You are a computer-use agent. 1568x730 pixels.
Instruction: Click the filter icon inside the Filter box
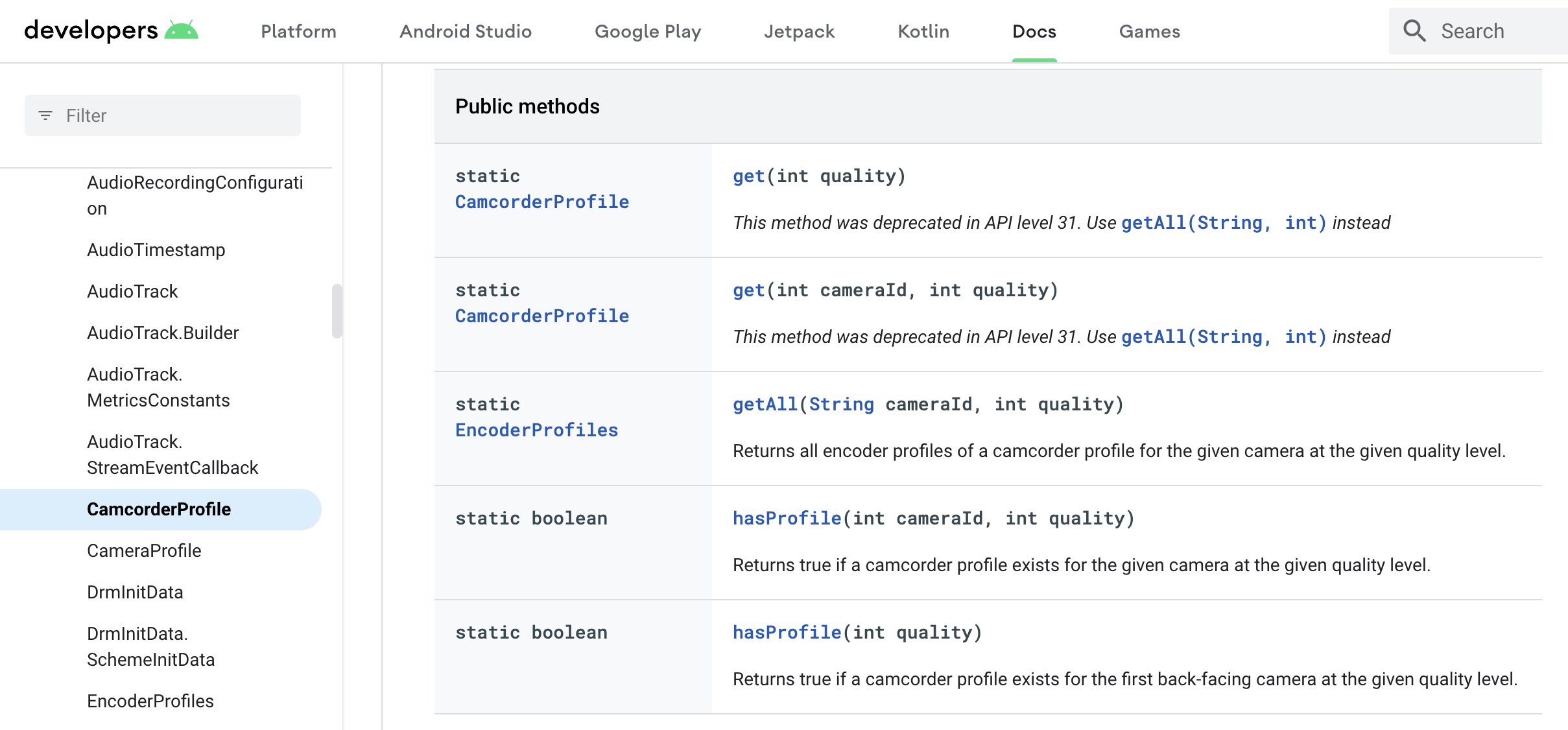point(45,115)
